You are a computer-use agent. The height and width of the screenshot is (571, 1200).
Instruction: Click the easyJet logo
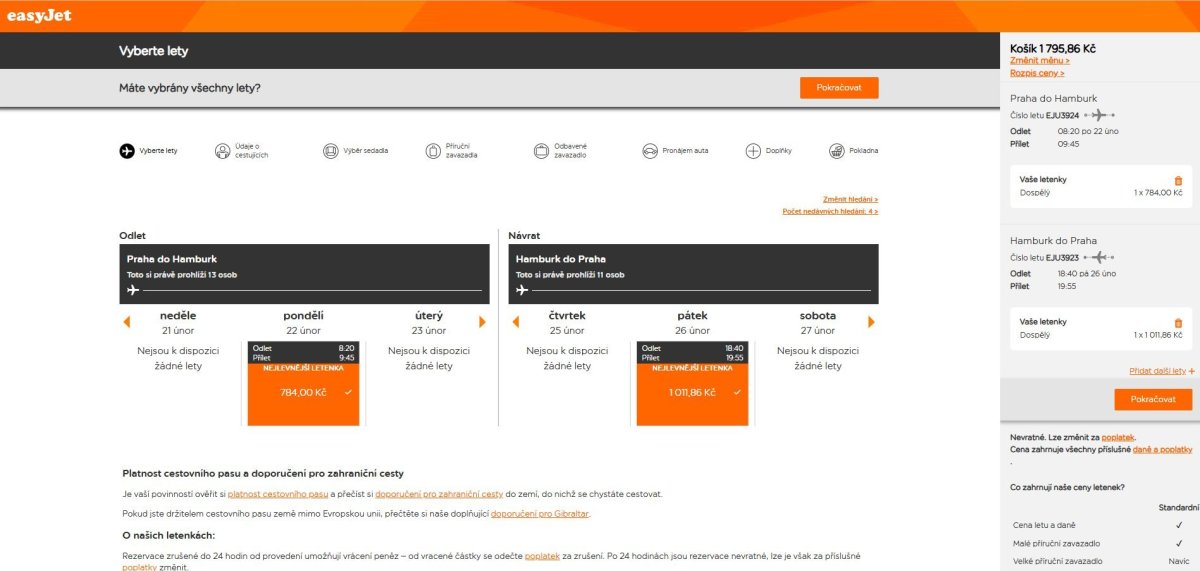click(39, 15)
